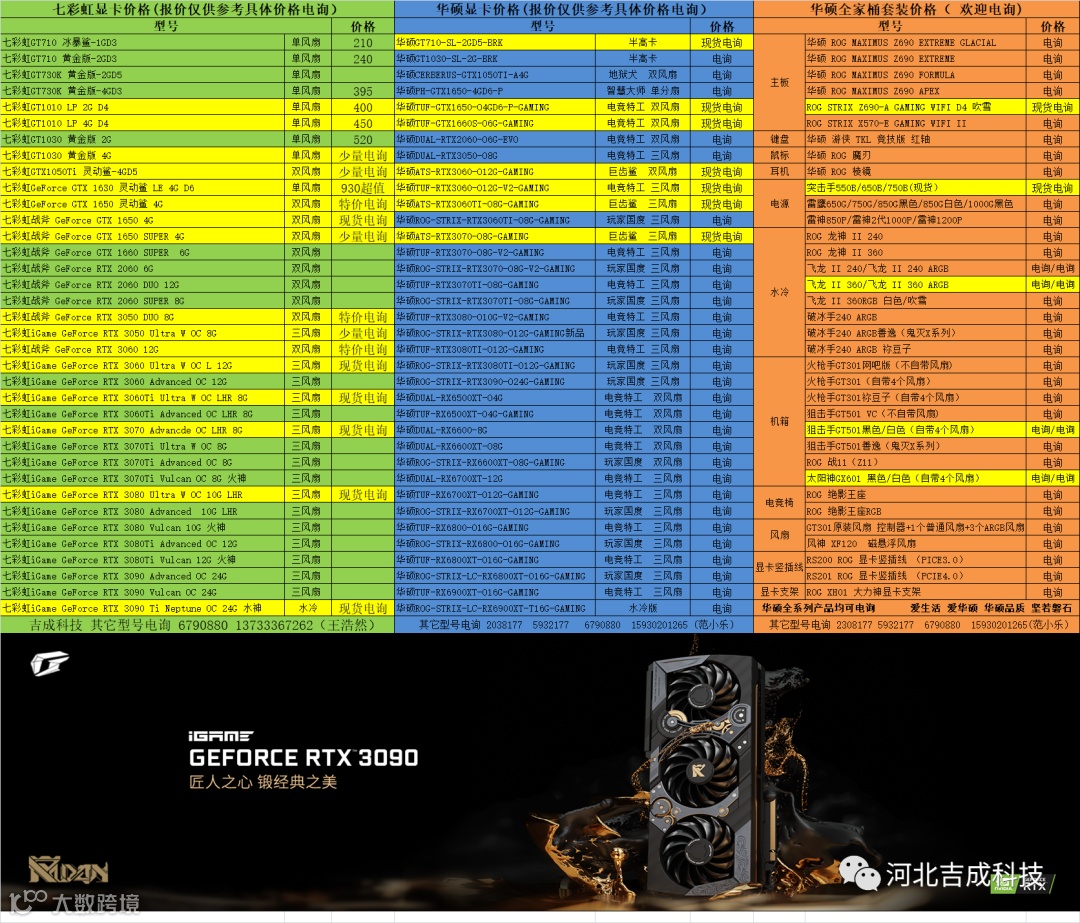Select 华硕 ROG MAXIMUS Z690 FORMULA
The height and width of the screenshot is (923, 1080).
tap(915, 74)
